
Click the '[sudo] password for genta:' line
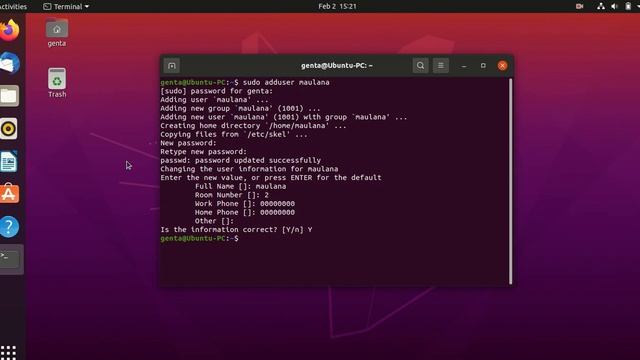click(216, 91)
